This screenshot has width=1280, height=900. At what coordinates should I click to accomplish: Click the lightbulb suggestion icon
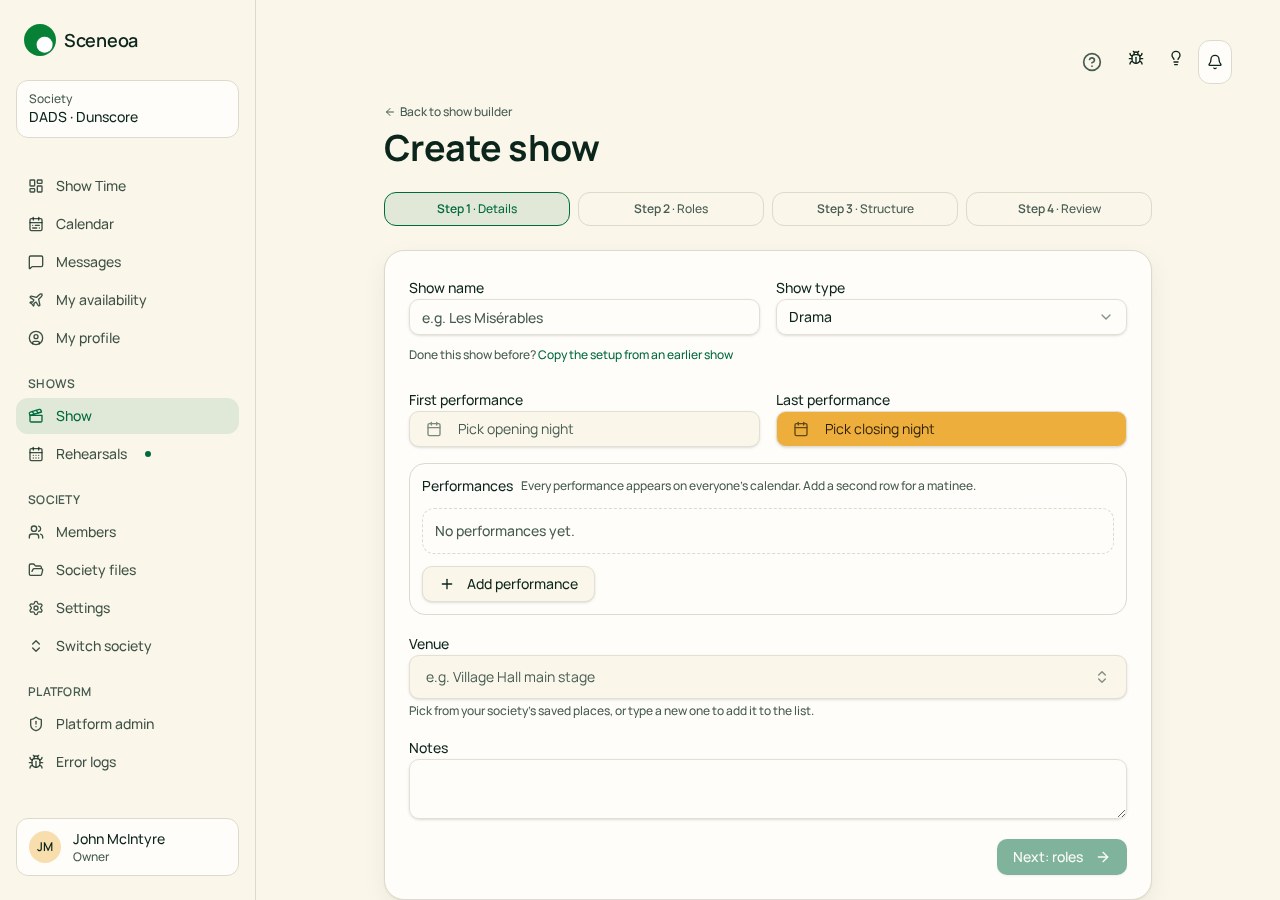(1176, 58)
